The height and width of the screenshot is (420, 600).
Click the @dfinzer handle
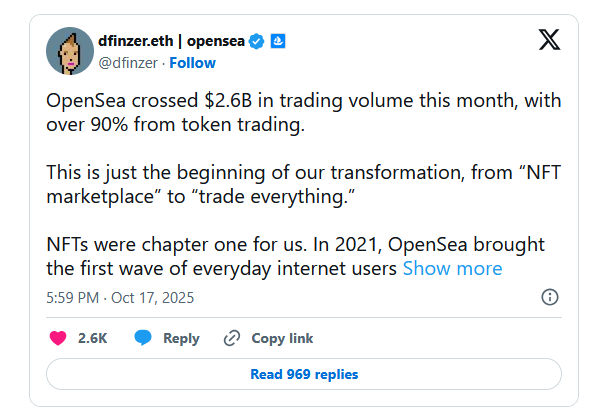(x=130, y=62)
